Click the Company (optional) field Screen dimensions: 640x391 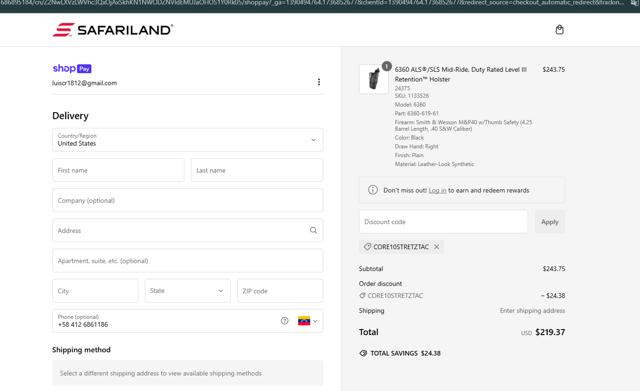click(x=188, y=200)
